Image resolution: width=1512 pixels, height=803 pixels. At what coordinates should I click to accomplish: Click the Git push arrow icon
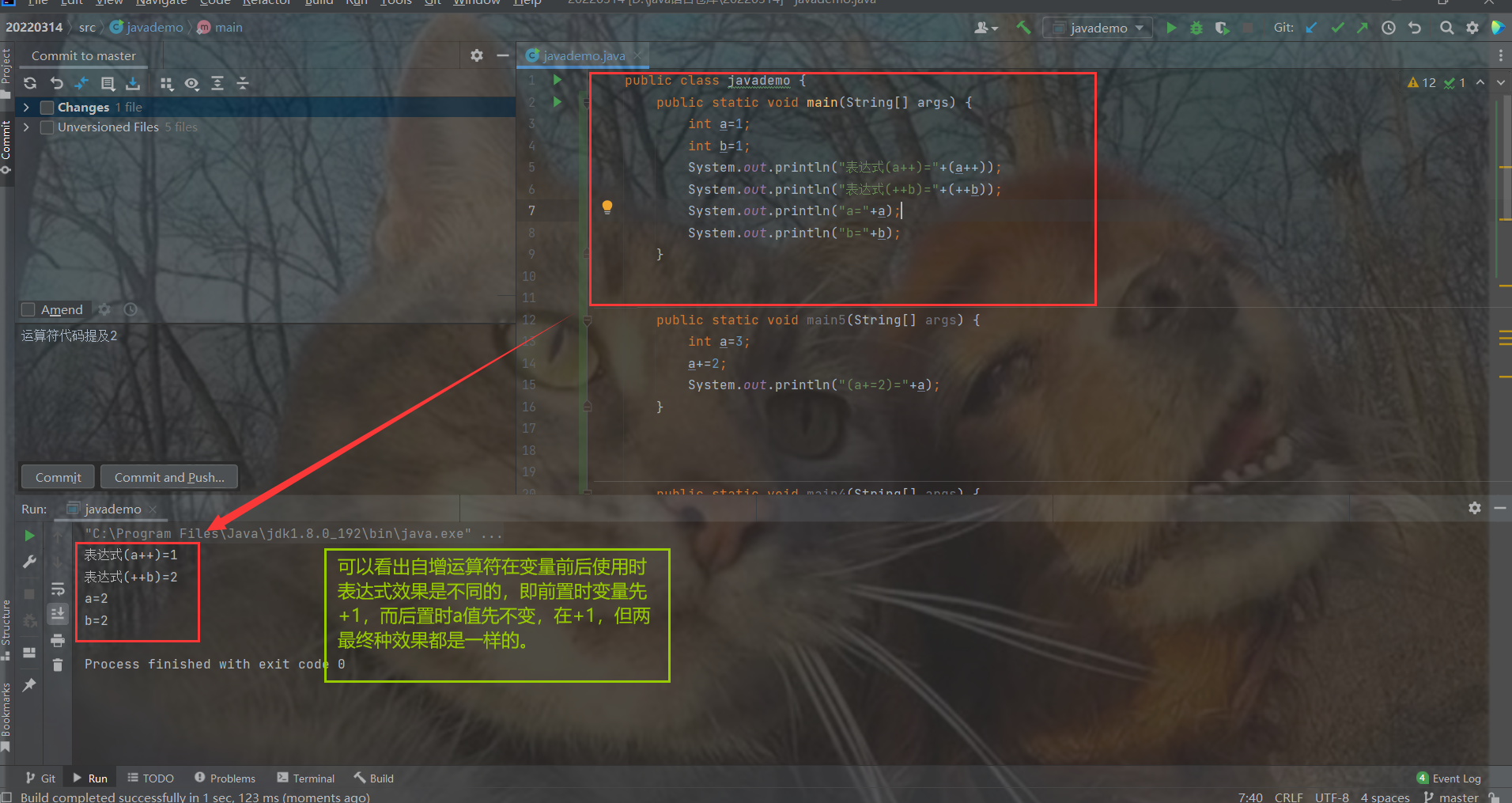click(x=1363, y=28)
